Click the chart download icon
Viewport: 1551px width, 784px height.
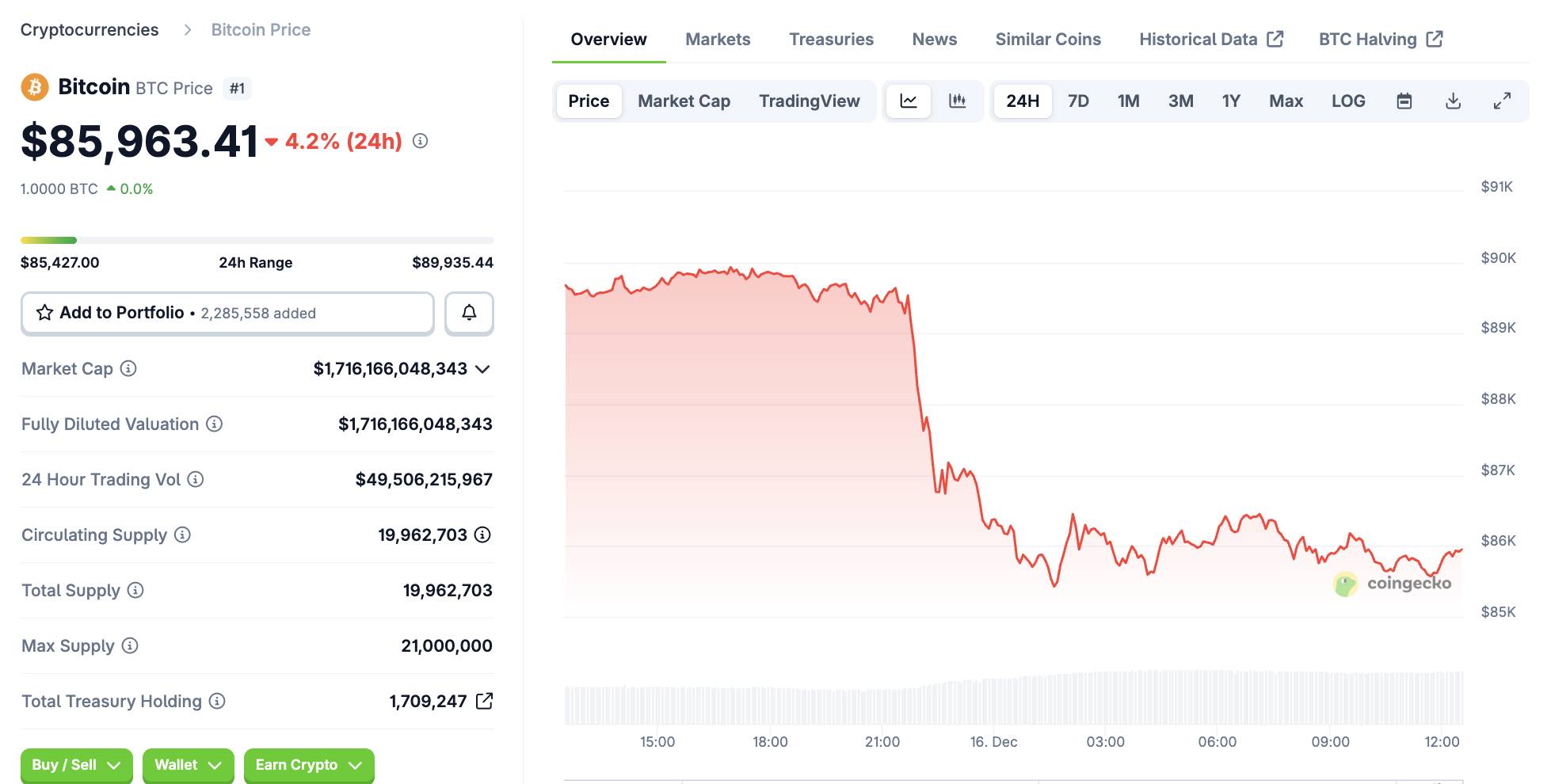[1453, 101]
